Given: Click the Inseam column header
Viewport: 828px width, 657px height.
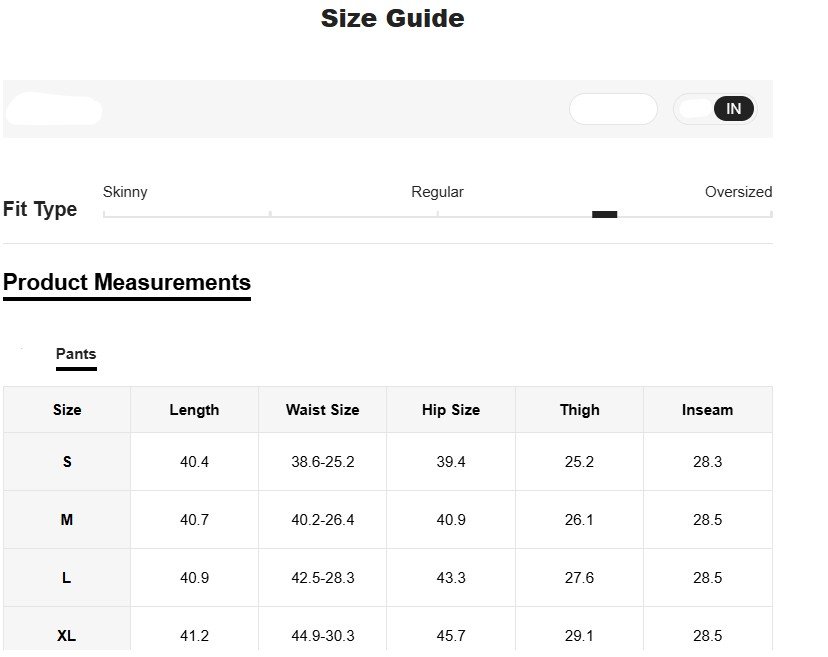Looking at the screenshot, I should pyautogui.click(x=707, y=410).
